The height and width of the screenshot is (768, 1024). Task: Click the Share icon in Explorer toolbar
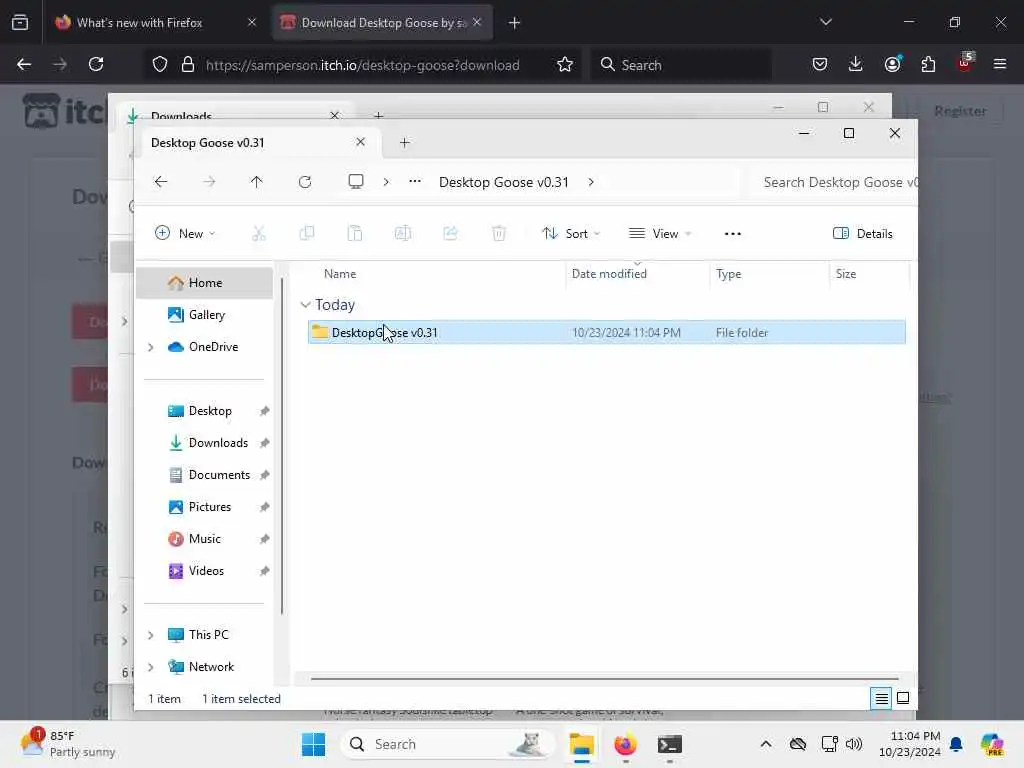(451, 233)
